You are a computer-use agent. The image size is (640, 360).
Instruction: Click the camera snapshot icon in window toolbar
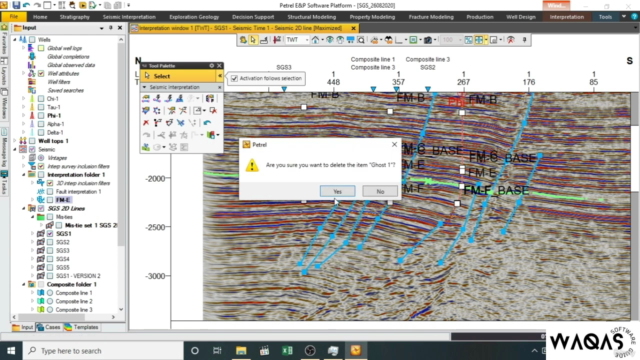[x=428, y=40]
